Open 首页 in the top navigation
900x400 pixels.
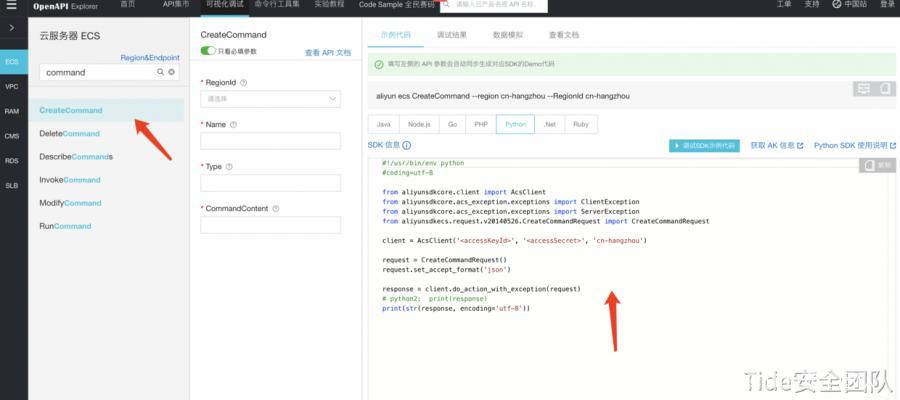coord(127,5)
